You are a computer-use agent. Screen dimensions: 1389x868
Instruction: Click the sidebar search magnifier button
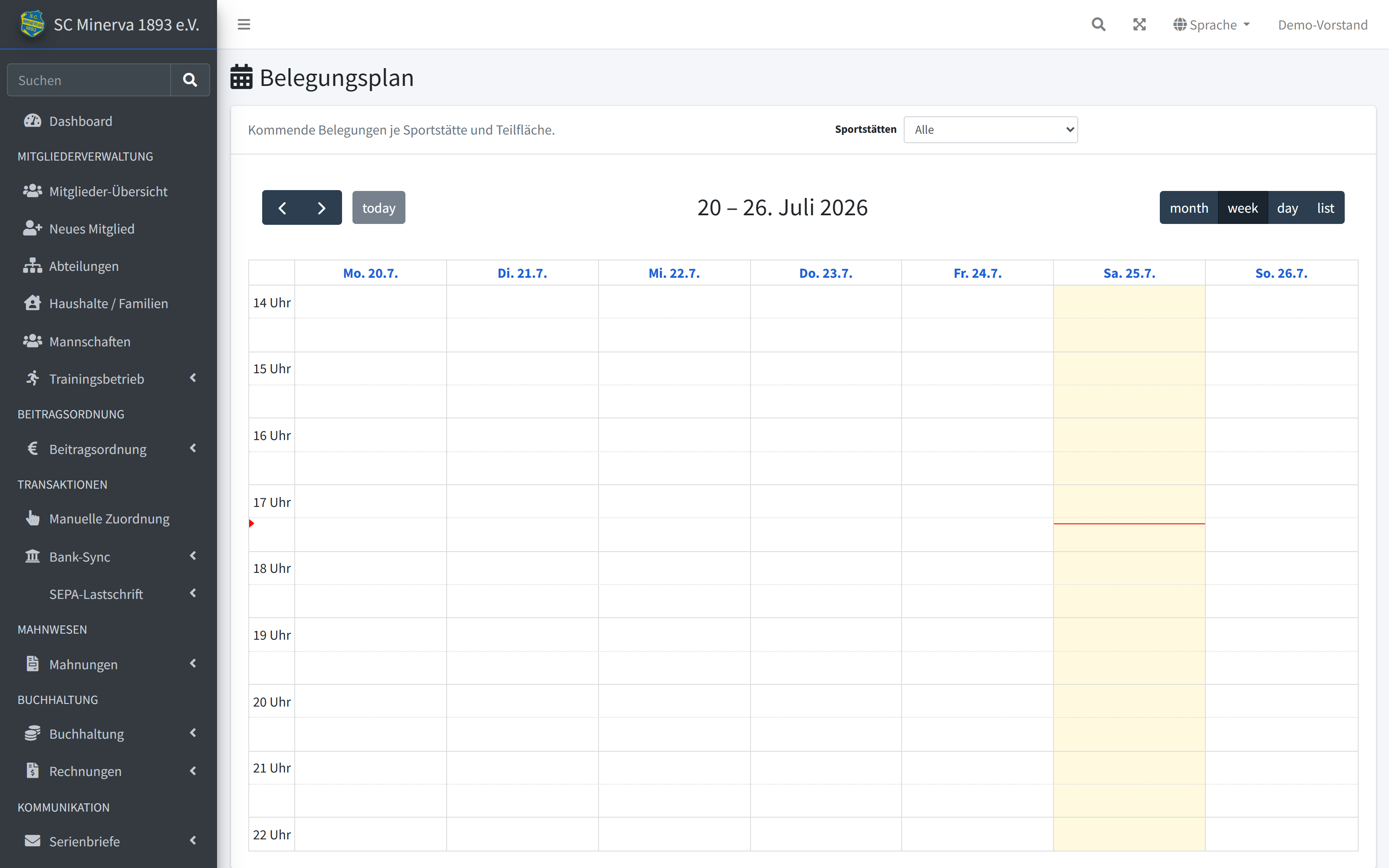[x=190, y=80]
